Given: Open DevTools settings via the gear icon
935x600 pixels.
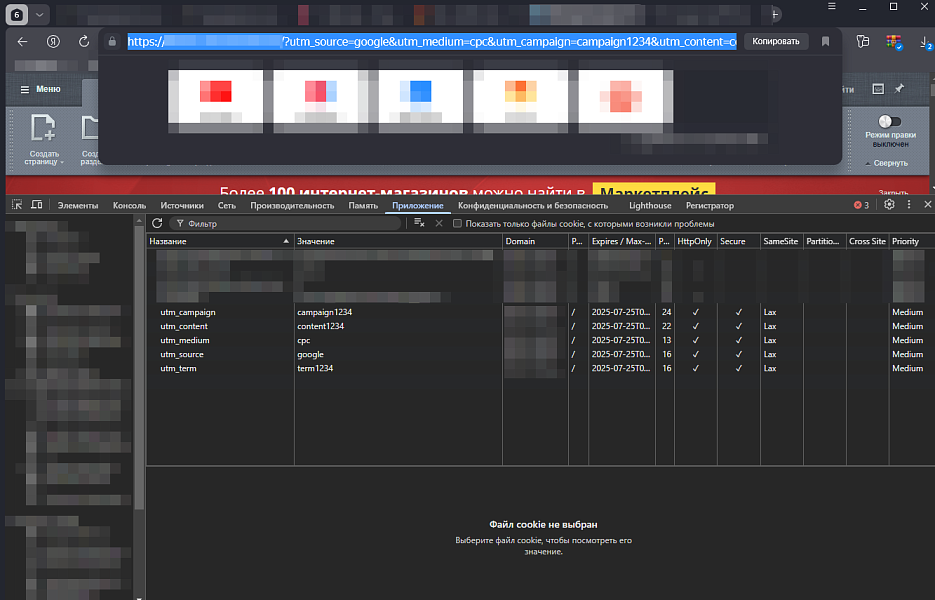Looking at the screenshot, I should point(889,205).
